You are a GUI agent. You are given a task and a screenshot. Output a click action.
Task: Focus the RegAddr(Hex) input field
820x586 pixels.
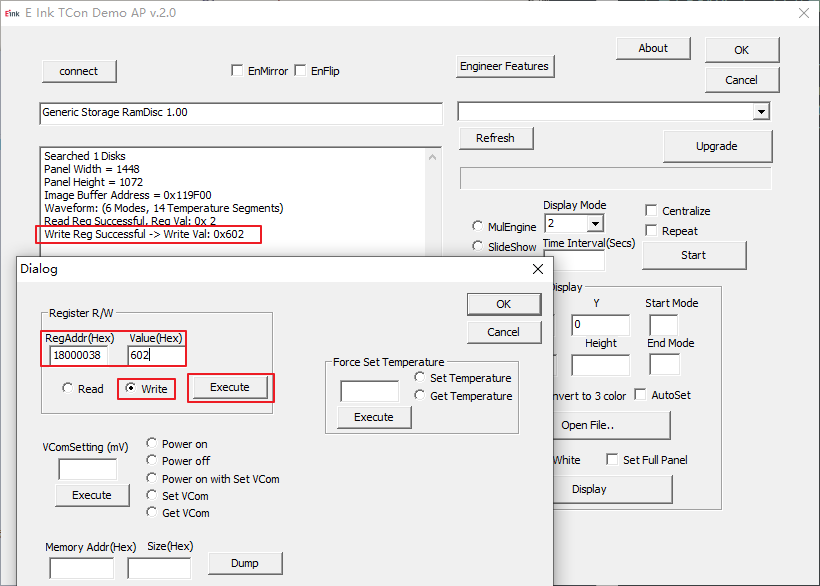pyautogui.click(x=79, y=355)
